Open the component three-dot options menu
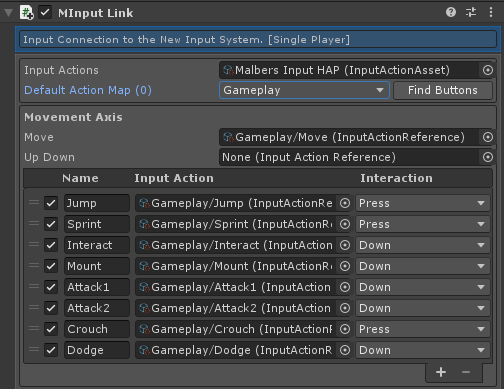 491,12
